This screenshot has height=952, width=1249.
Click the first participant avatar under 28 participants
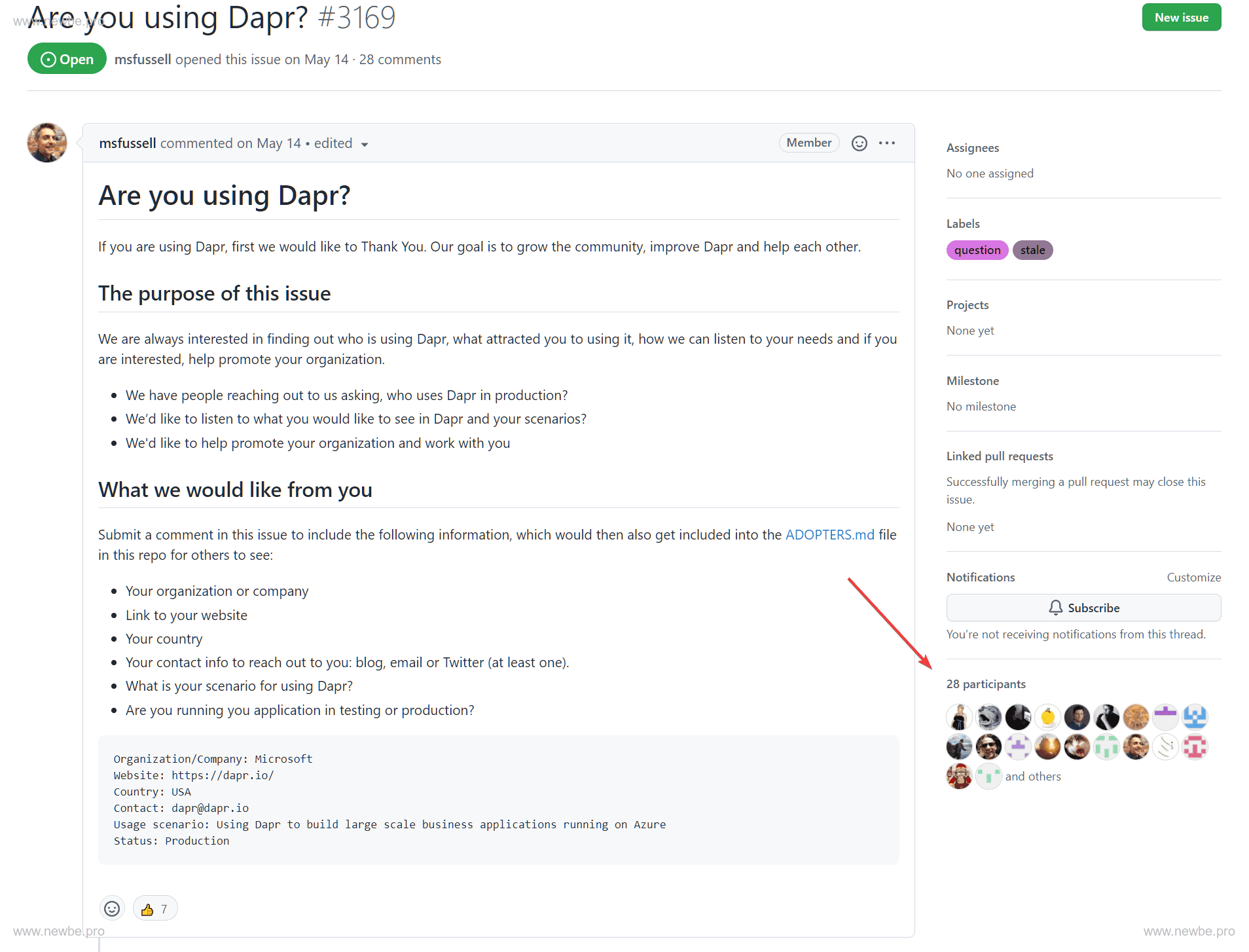coord(959,717)
